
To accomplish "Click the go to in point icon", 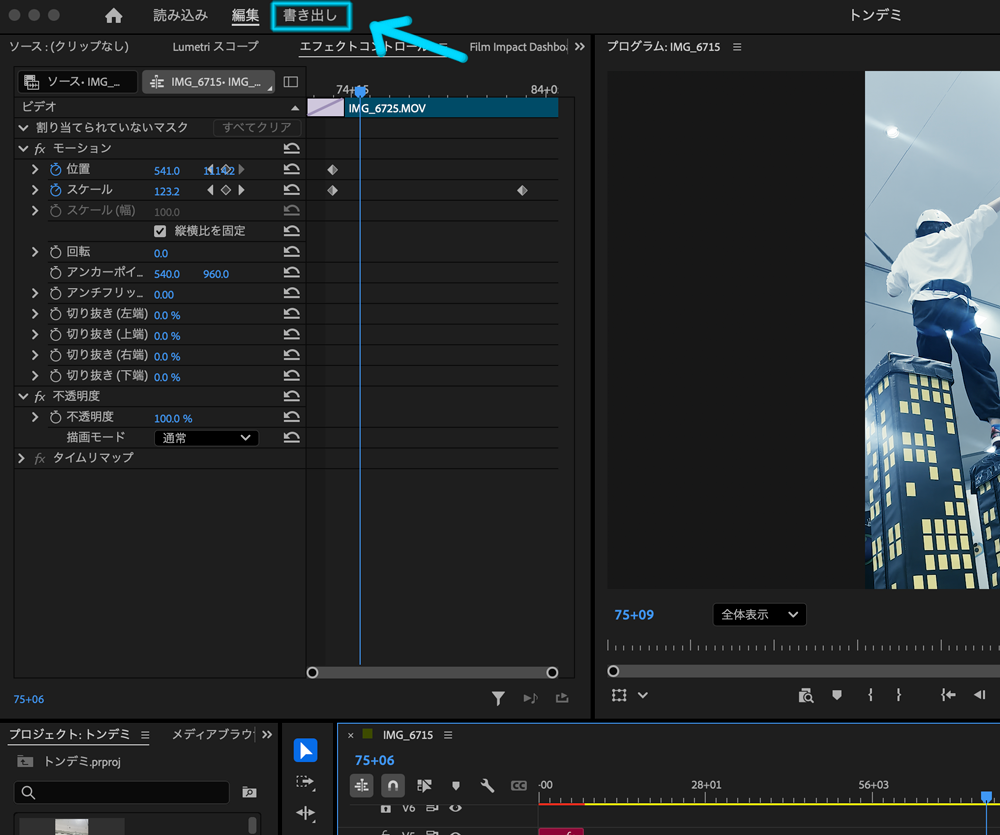I will point(948,696).
